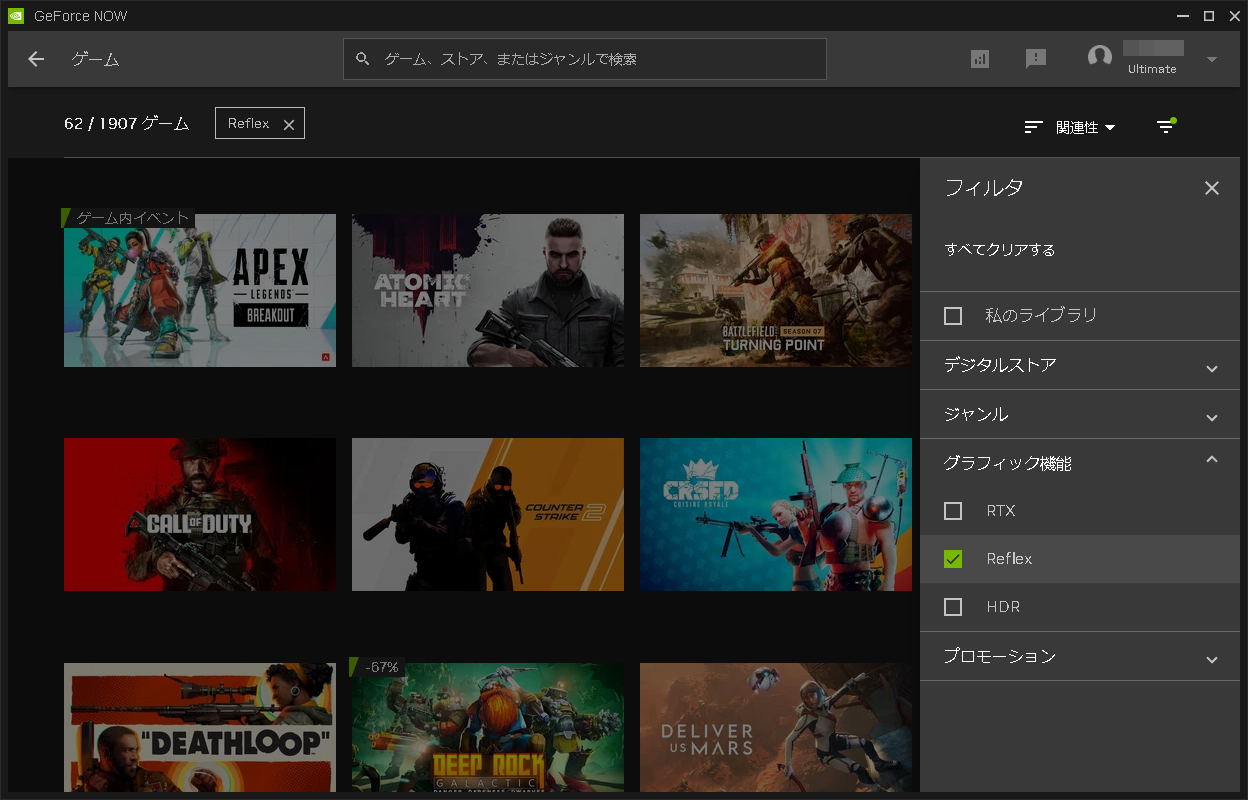The image size is (1248, 800).
Task: Open the feedback speech bubble icon
Action: point(1036,58)
